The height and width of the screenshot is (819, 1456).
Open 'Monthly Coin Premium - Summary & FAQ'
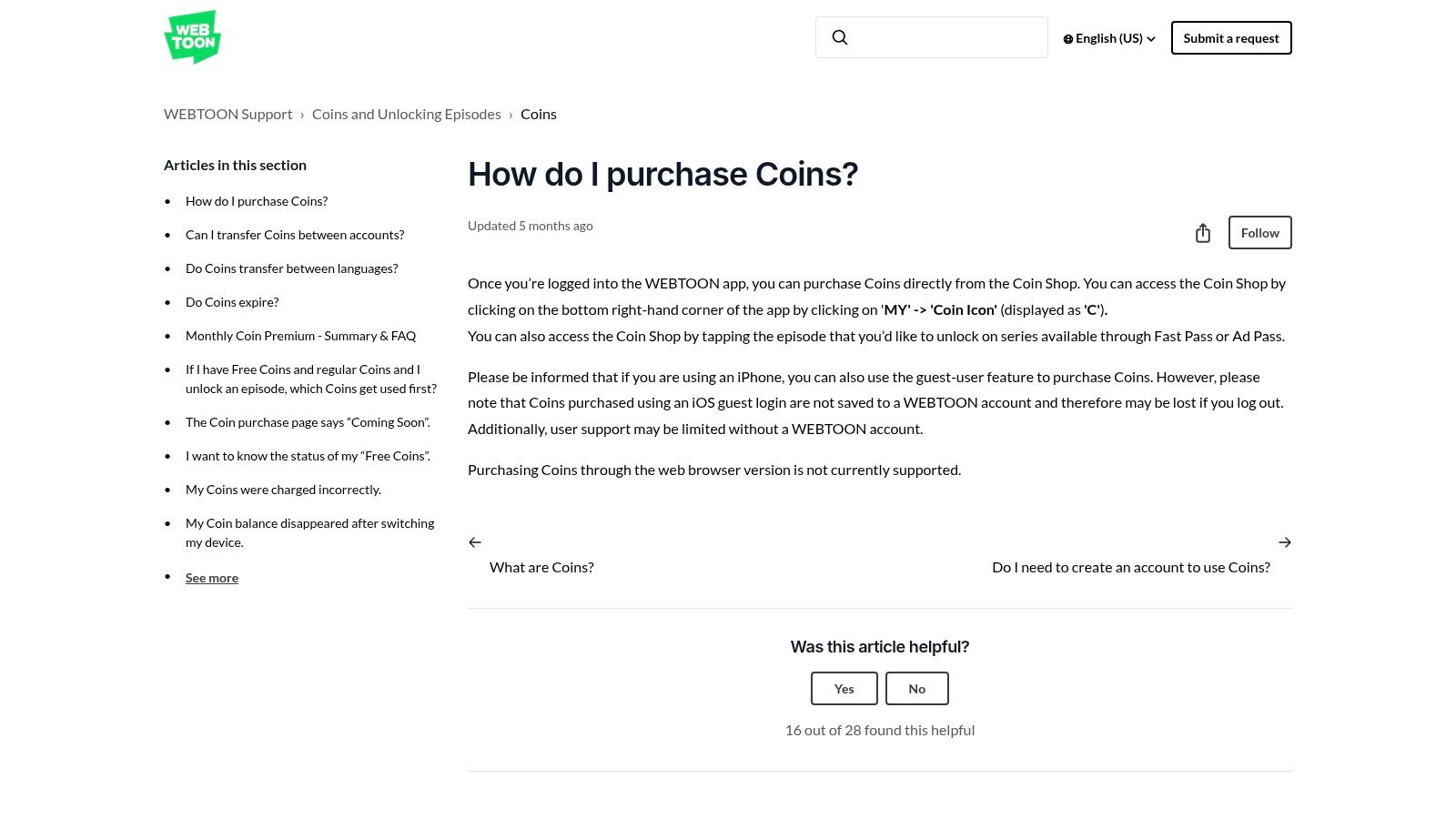coord(300,336)
